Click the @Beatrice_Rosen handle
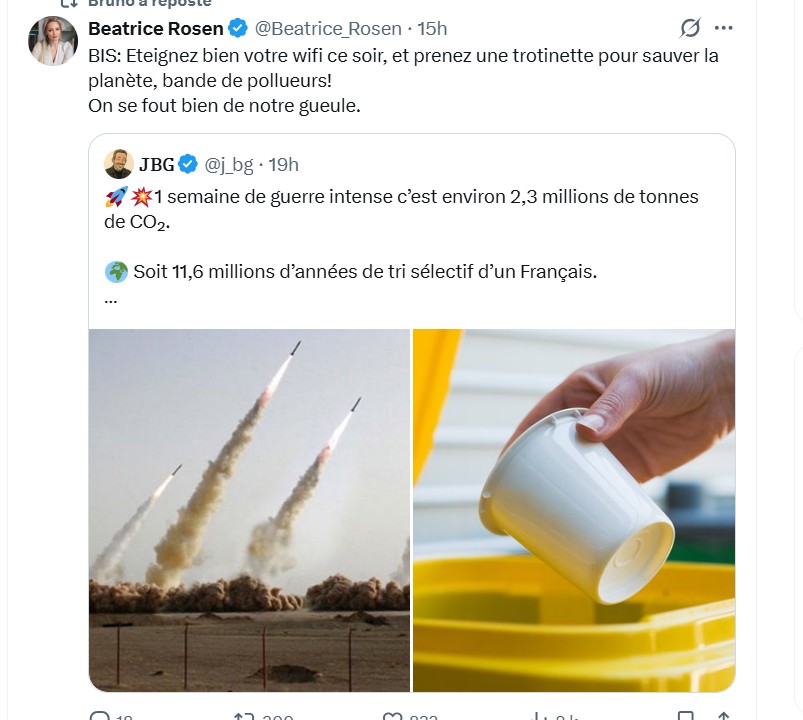Image resolution: width=803 pixels, height=720 pixels. tap(329, 28)
